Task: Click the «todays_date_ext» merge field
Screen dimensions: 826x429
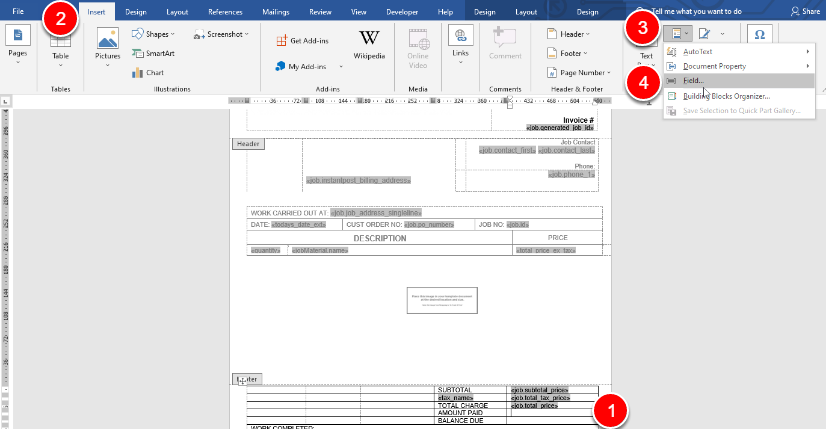Action: (299, 225)
